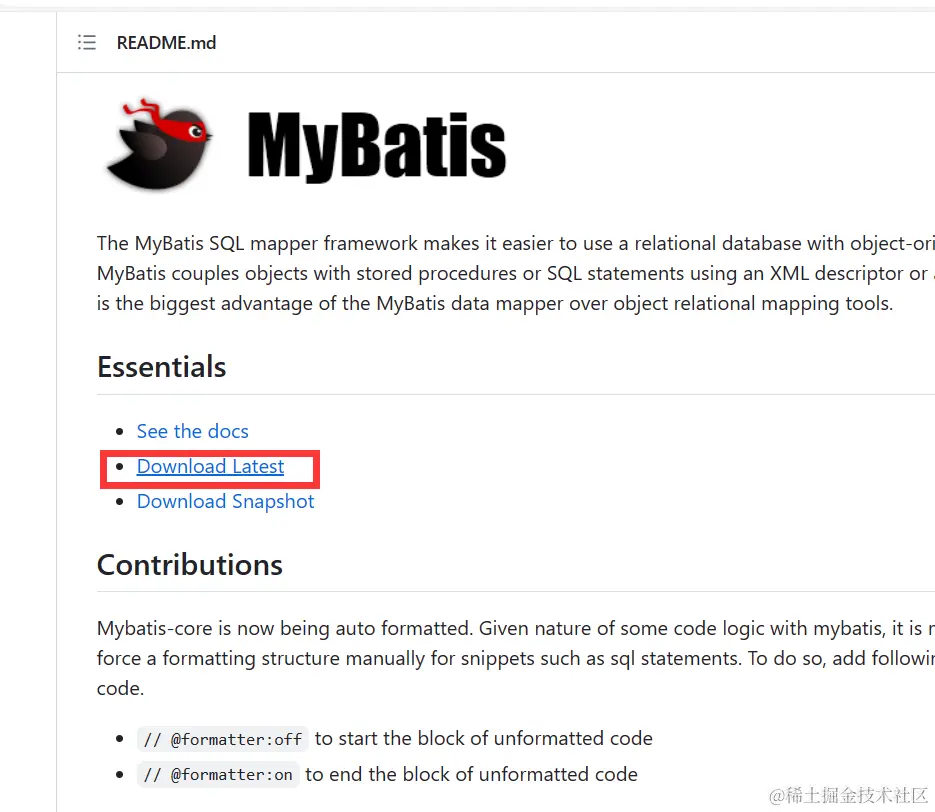This screenshot has width=935, height=812.
Task: Click the line about the biggest advantage
Action: click(x=495, y=303)
